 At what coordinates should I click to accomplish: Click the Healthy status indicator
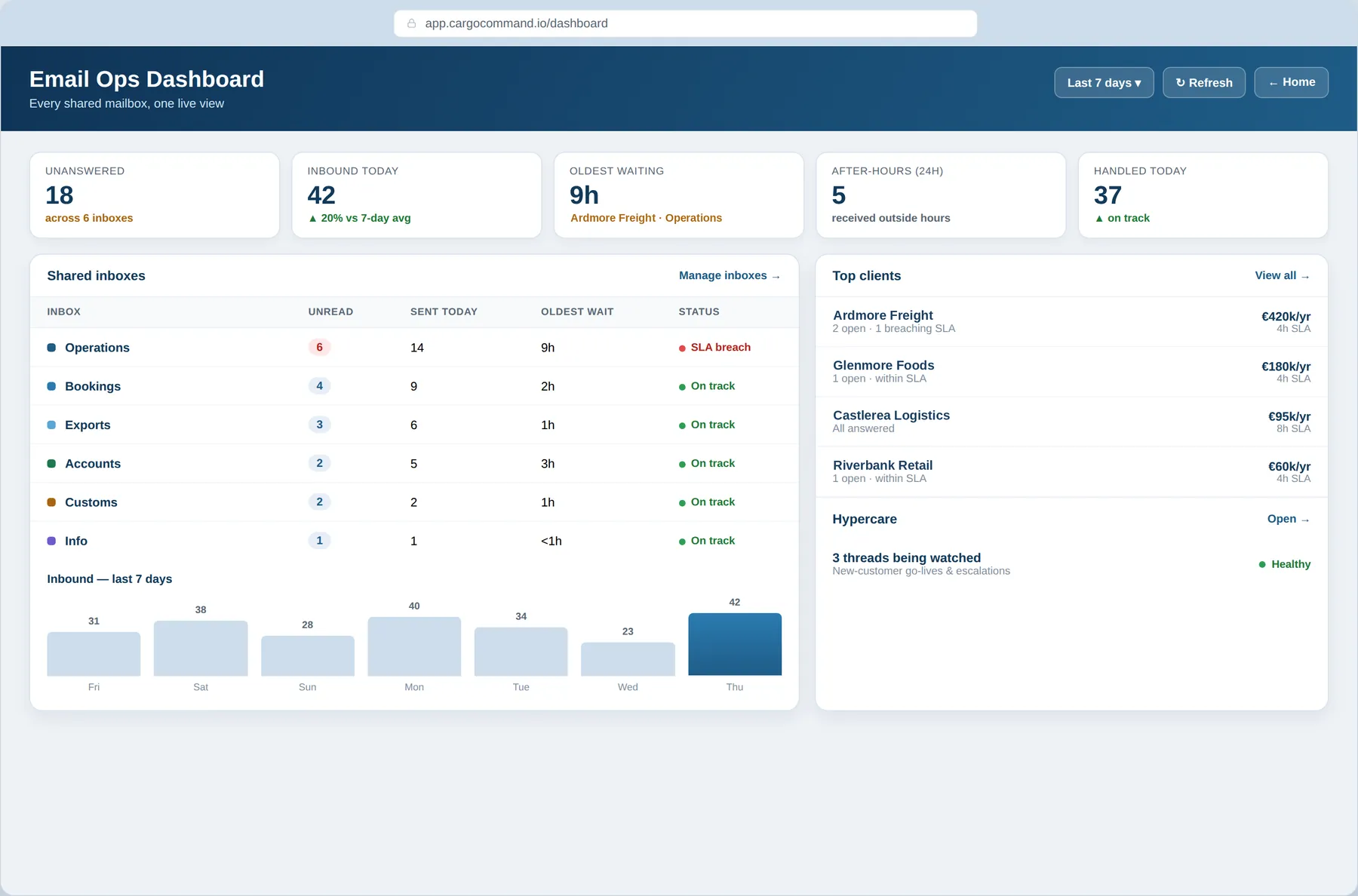click(1284, 564)
